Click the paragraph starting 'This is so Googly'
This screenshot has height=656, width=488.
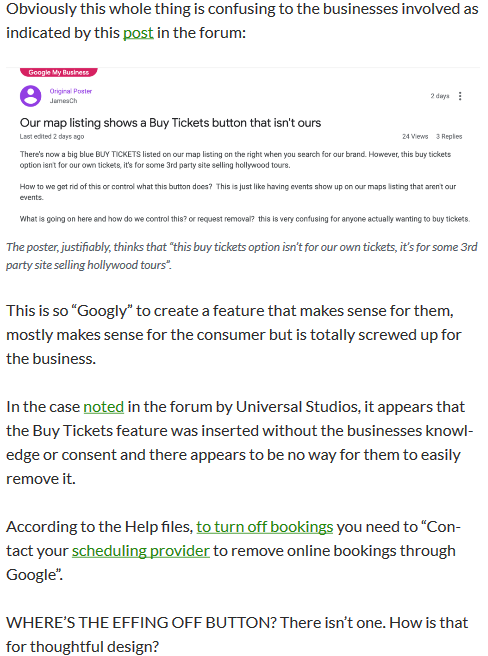[x=234, y=335]
